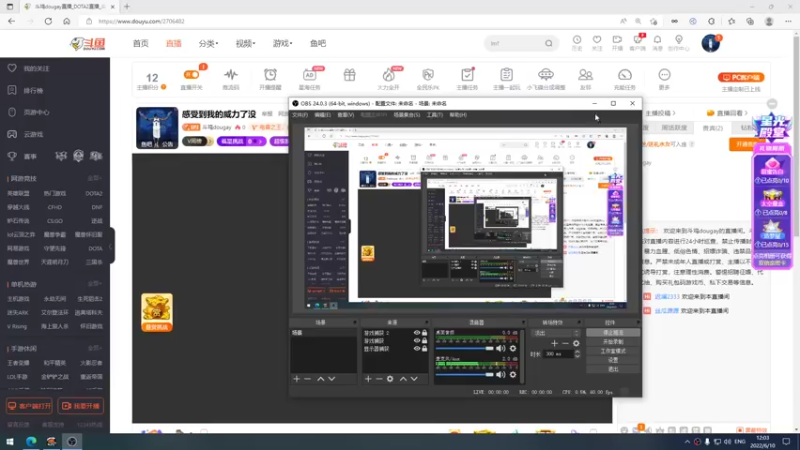Move scene down in OBS scenes panel

332,379
